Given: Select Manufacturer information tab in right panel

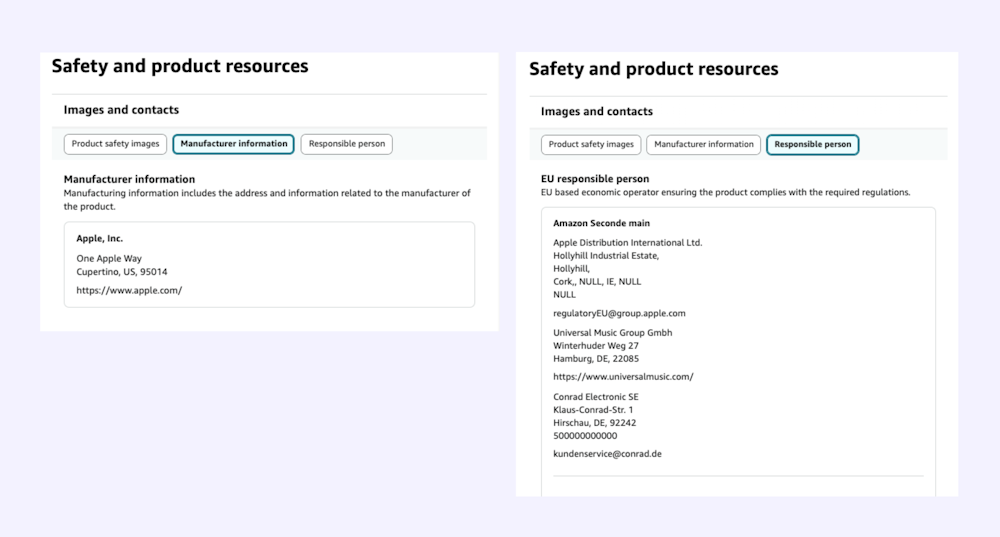Looking at the screenshot, I should point(703,145).
